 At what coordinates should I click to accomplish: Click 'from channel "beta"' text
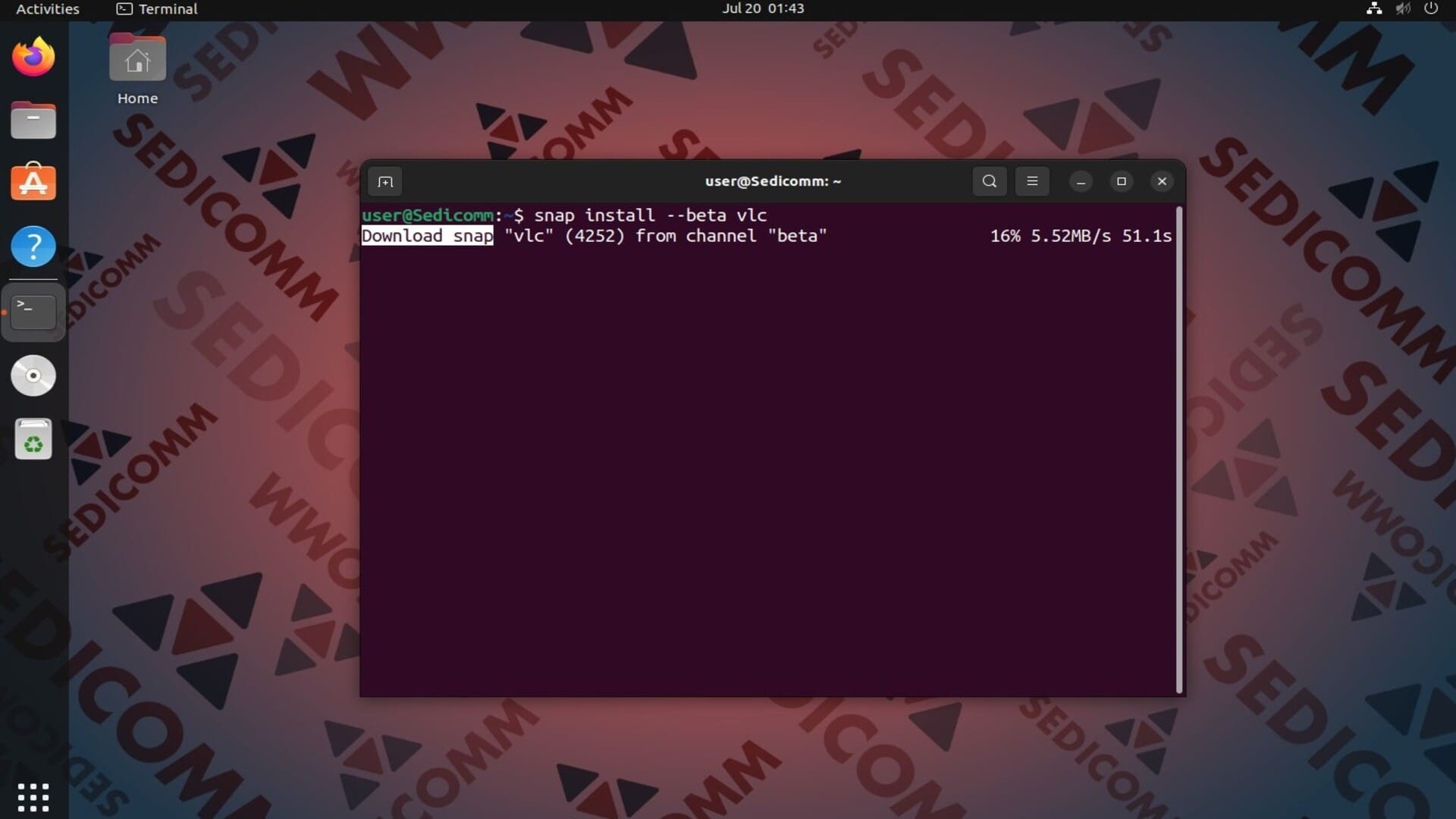(731, 236)
